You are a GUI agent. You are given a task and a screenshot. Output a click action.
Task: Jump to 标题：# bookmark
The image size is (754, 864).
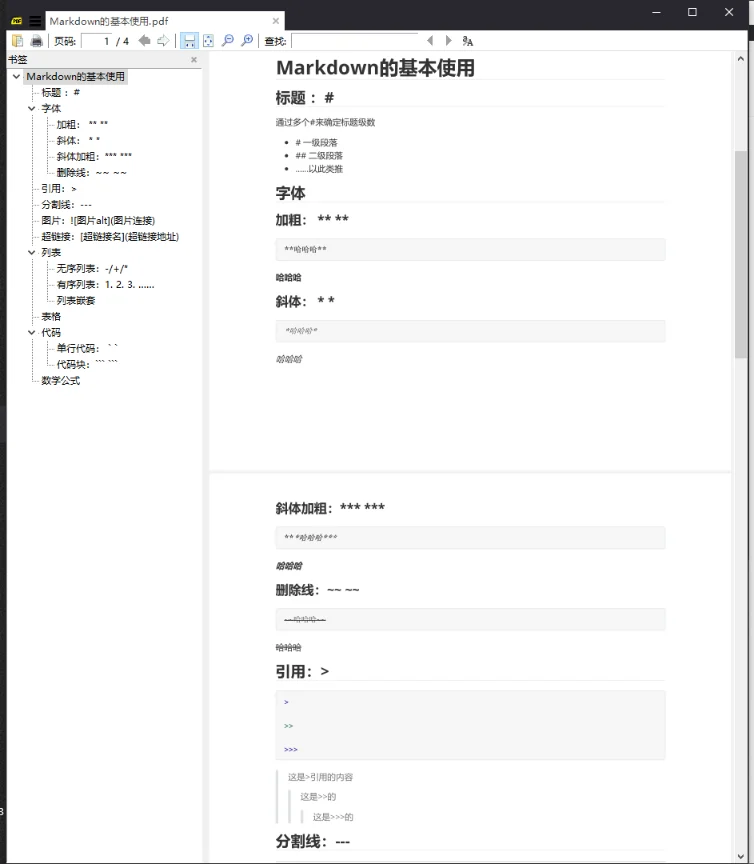(61, 93)
